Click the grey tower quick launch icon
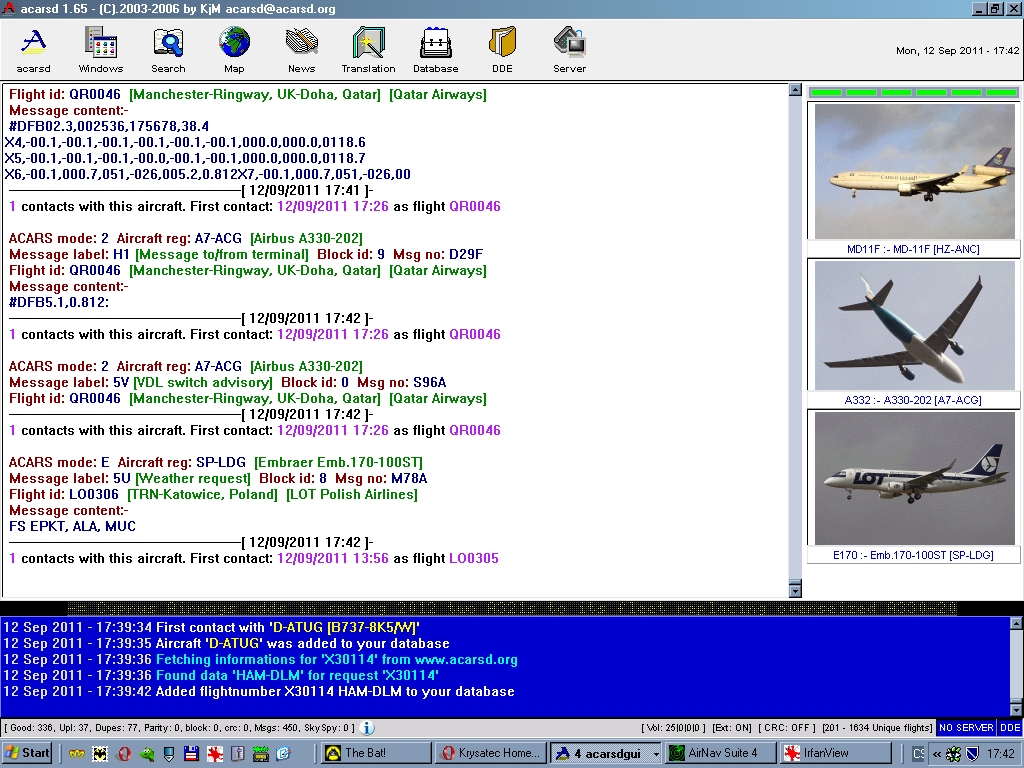This screenshot has width=1024, height=768. coord(238,754)
